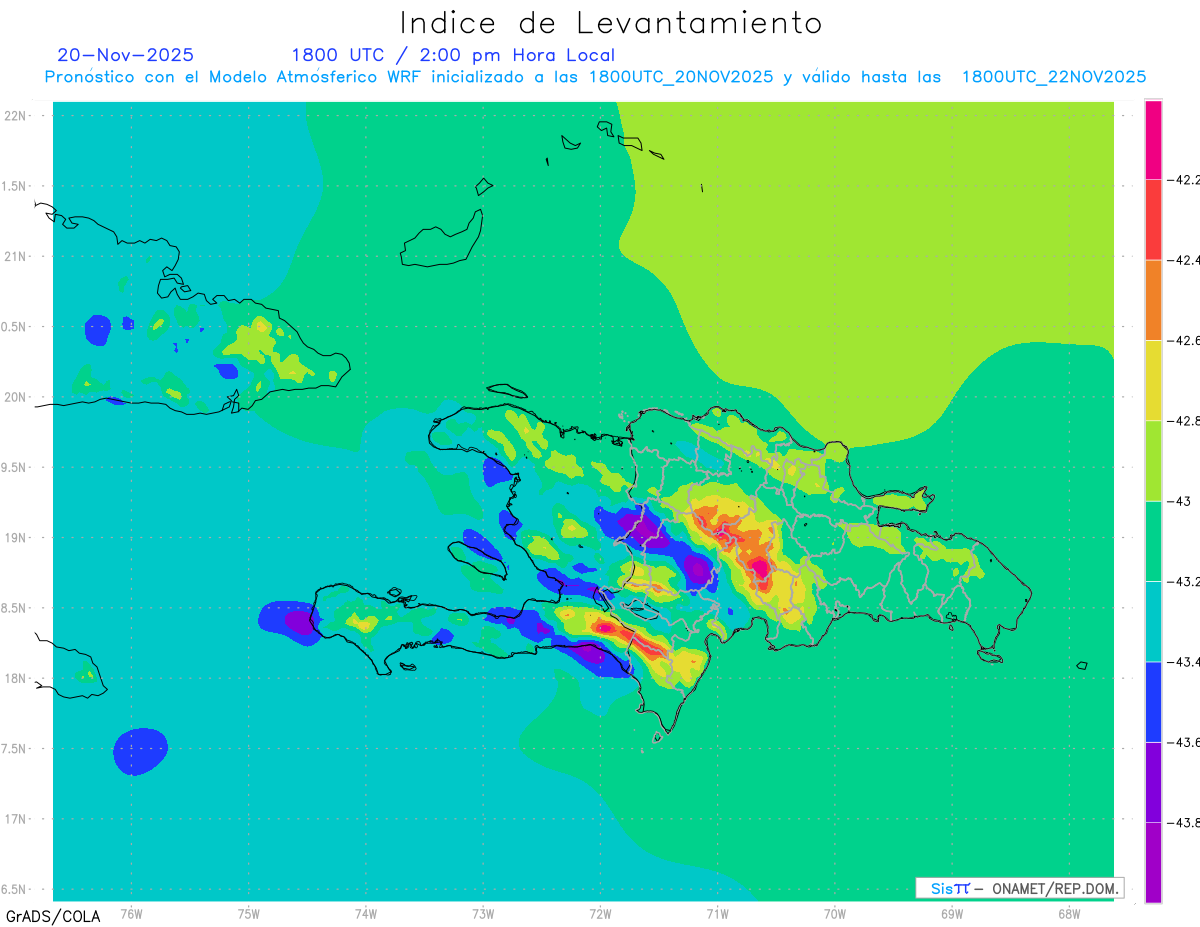Click the longitude label "74W"
This screenshot has width=1200, height=927.
pyautogui.click(x=365, y=912)
